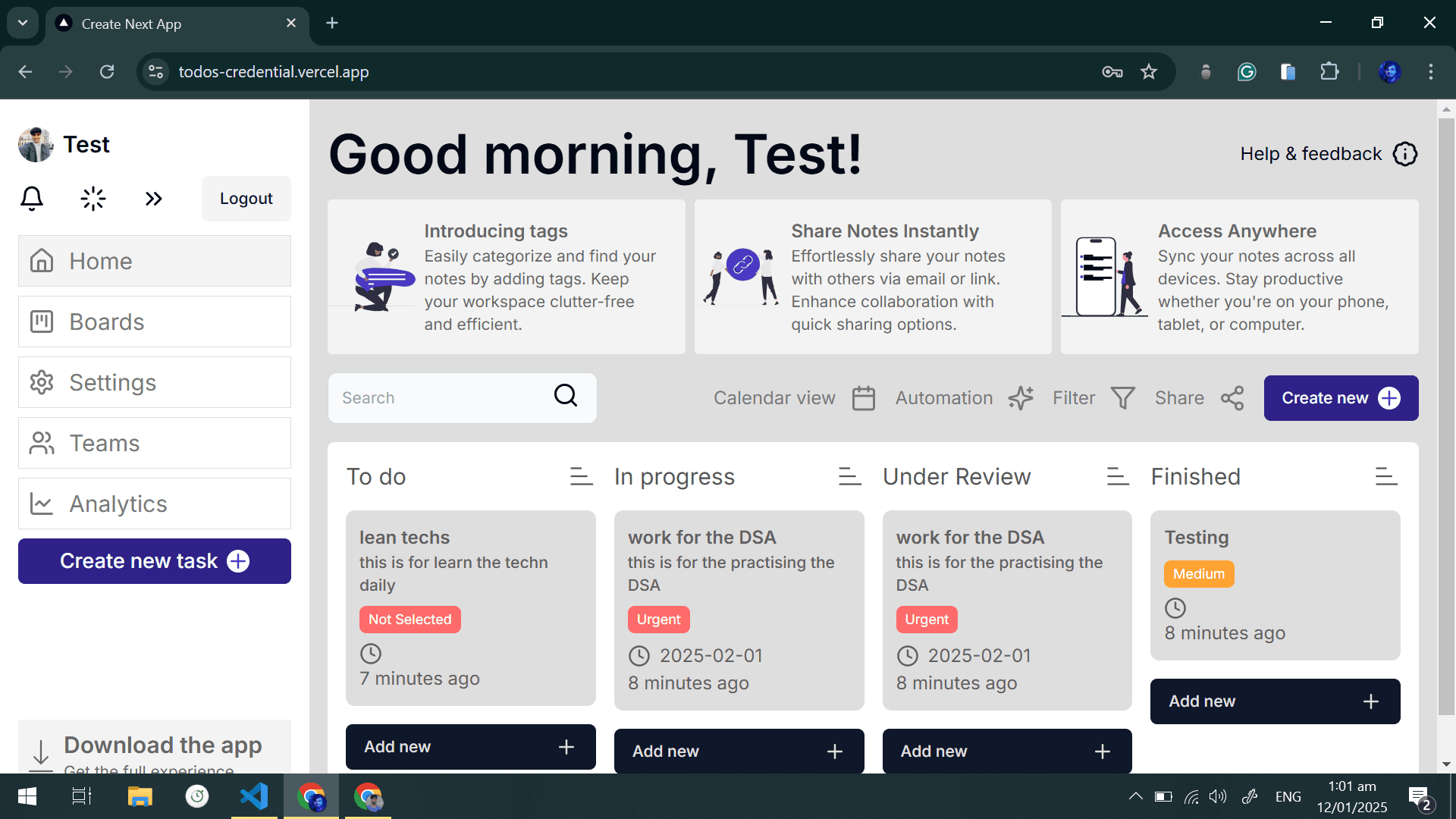Click the Help & feedback info icon
The width and height of the screenshot is (1456, 819).
click(x=1406, y=154)
